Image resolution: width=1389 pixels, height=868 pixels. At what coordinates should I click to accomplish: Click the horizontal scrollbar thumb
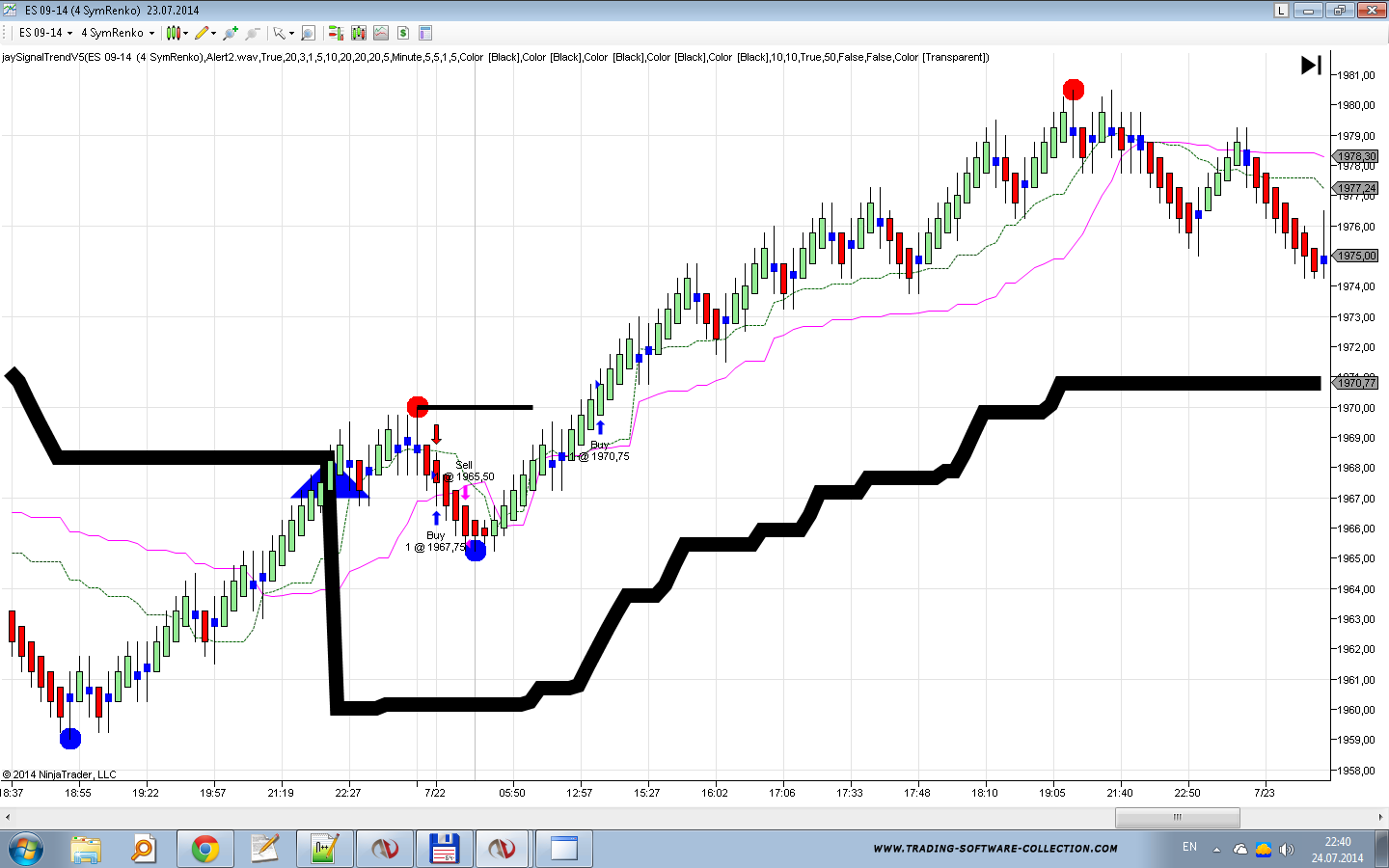(1177, 817)
